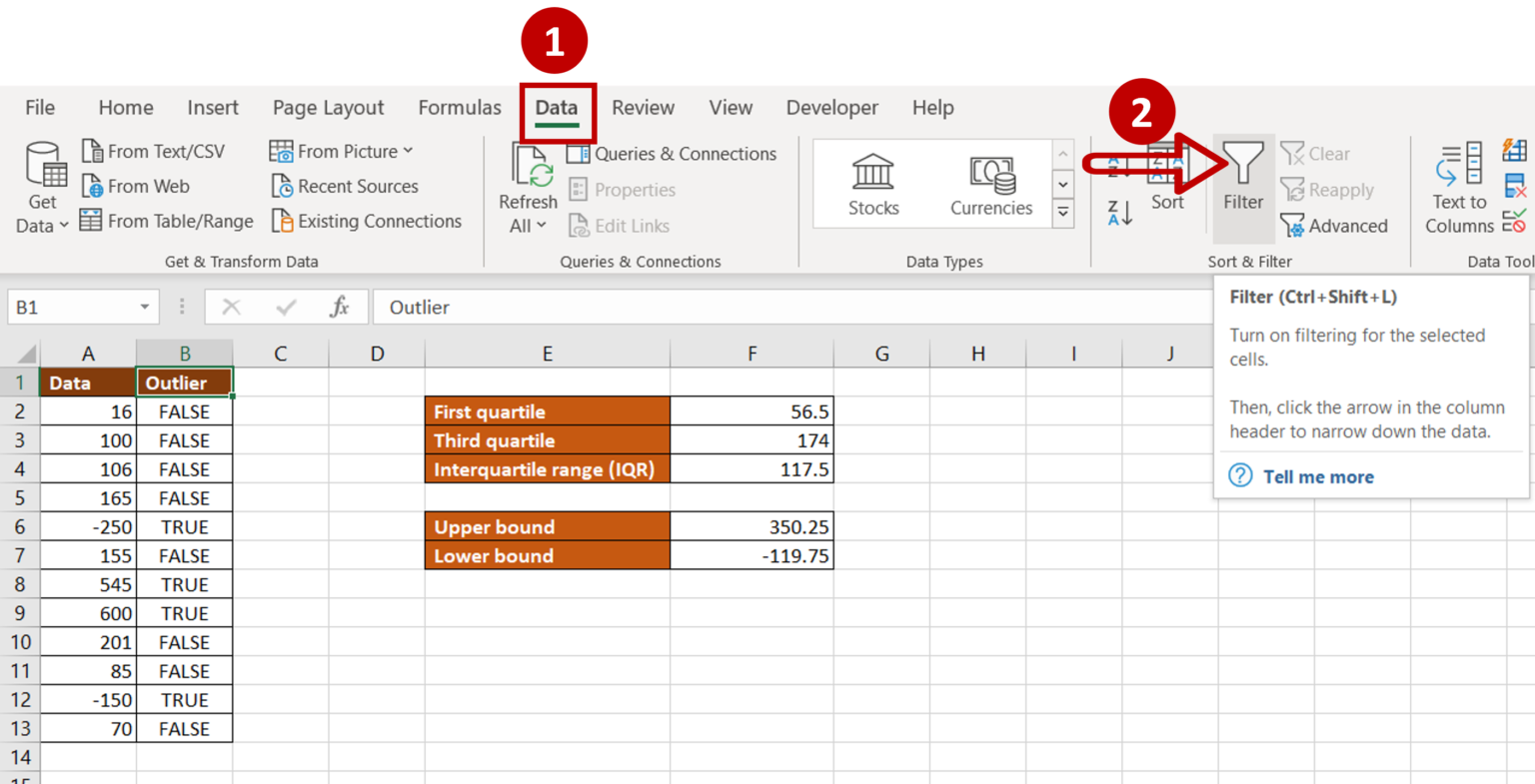The height and width of the screenshot is (784, 1535).
Task: Click the Tell me more link
Action: [1317, 476]
